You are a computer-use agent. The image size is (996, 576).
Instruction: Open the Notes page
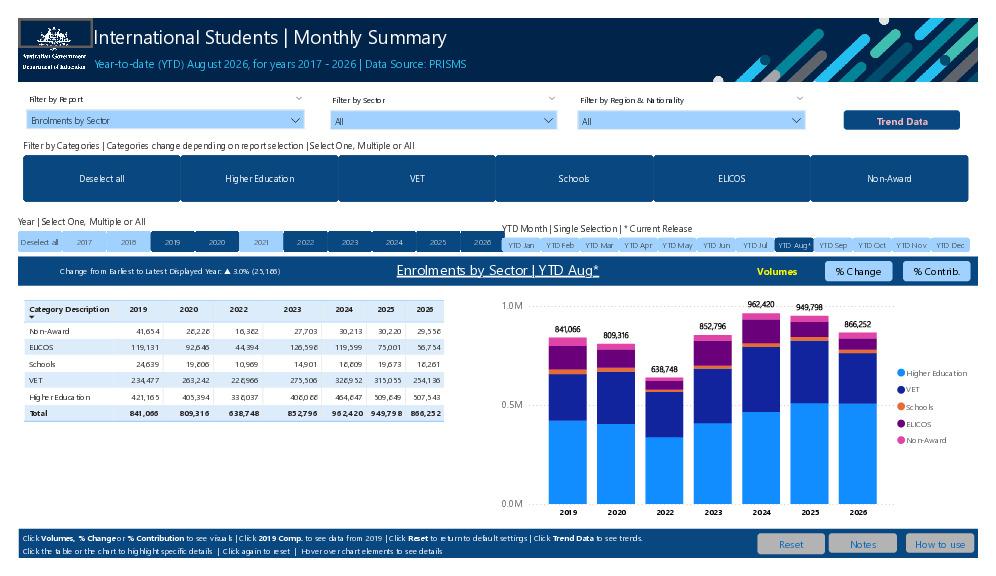tap(863, 544)
